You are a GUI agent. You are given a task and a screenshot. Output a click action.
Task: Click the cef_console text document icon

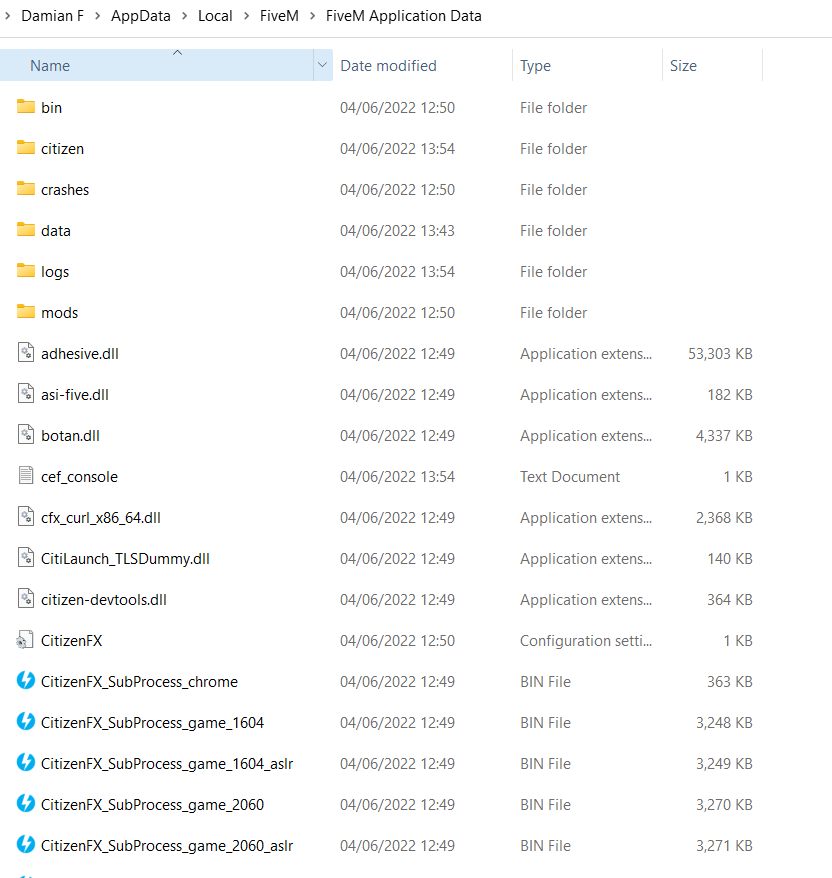click(x=26, y=475)
